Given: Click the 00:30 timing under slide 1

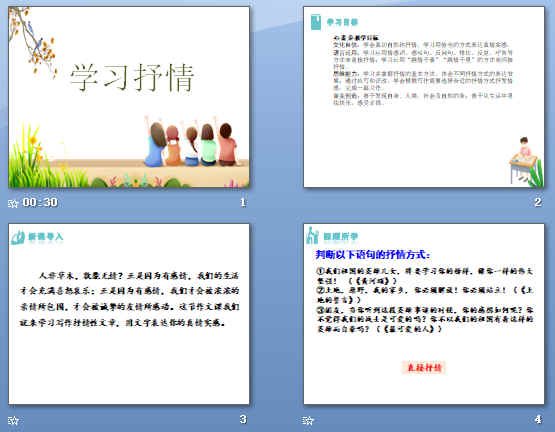Looking at the screenshot, I should tap(40, 202).
